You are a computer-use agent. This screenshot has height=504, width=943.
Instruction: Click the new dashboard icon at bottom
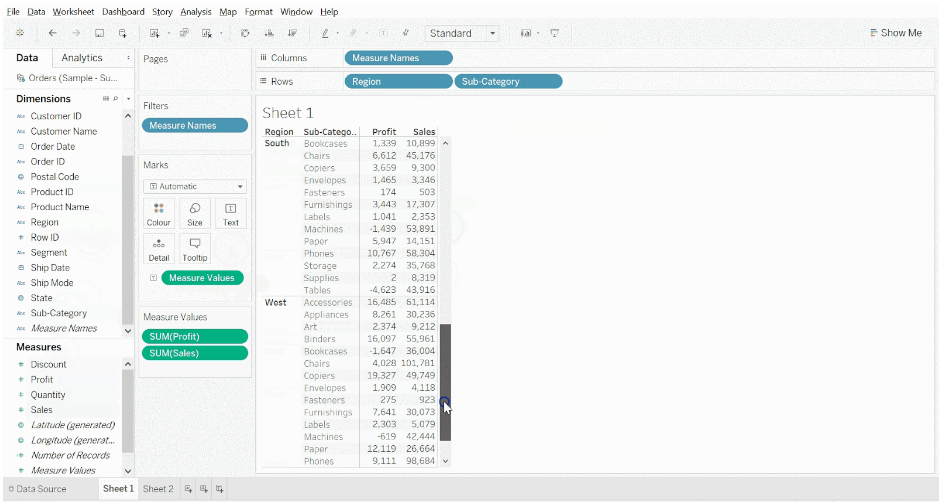click(203, 489)
